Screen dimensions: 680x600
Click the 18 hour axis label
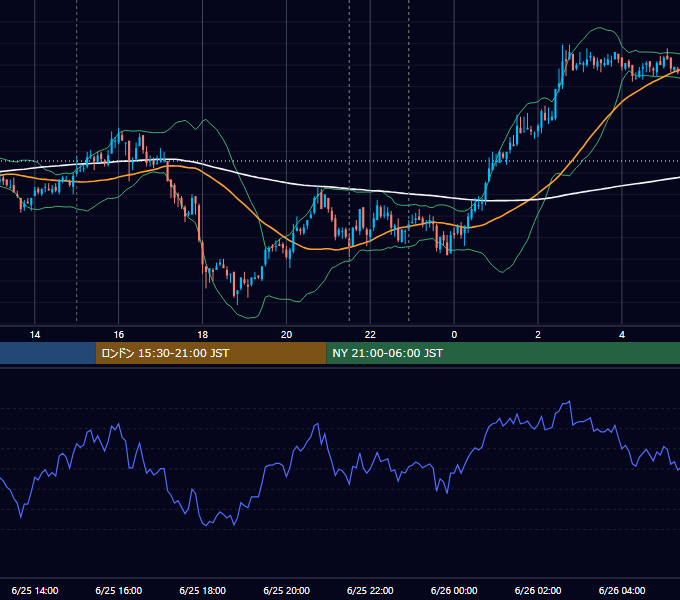203,335
